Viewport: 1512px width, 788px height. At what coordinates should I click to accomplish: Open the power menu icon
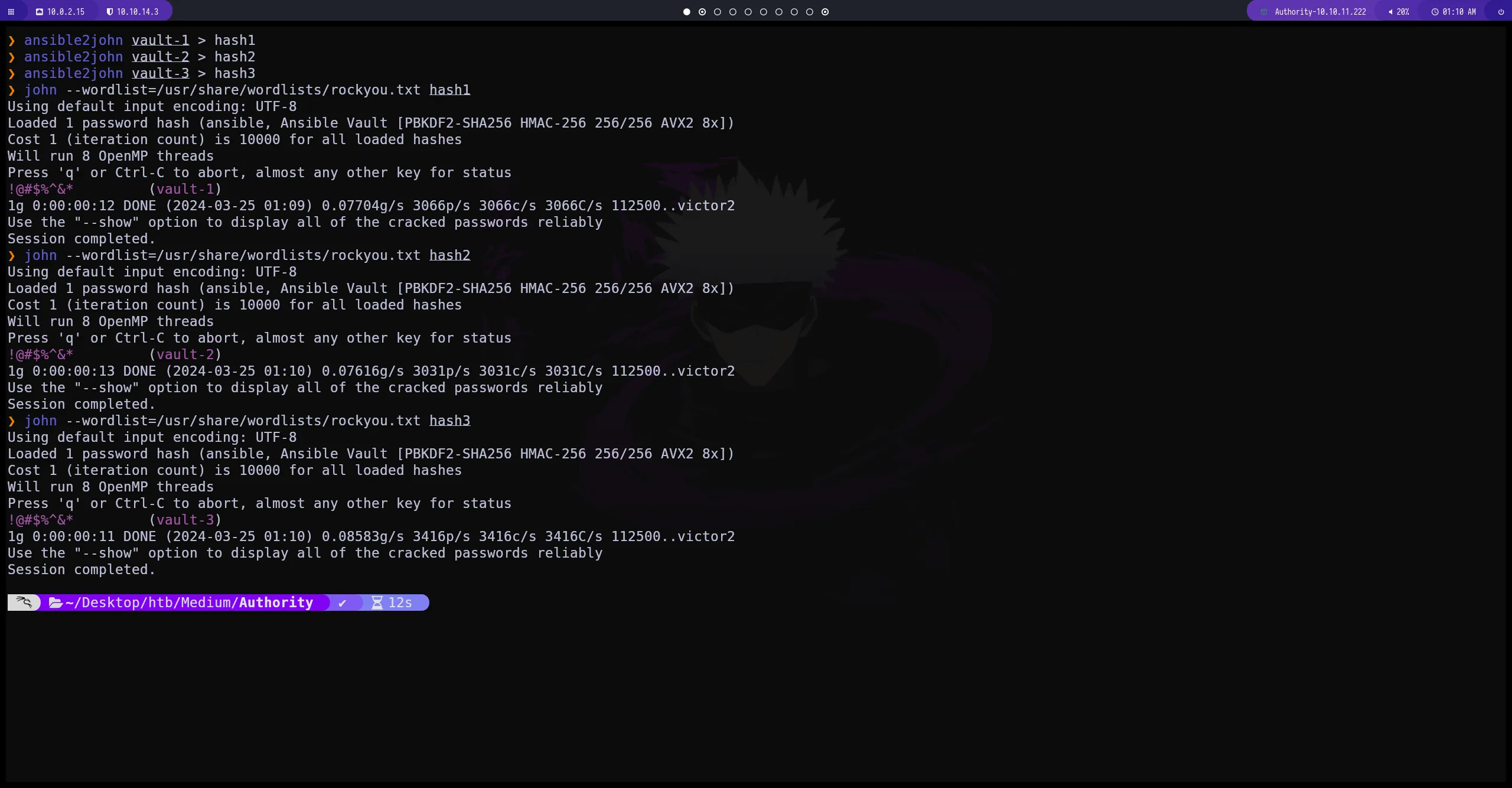tap(1501, 12)
